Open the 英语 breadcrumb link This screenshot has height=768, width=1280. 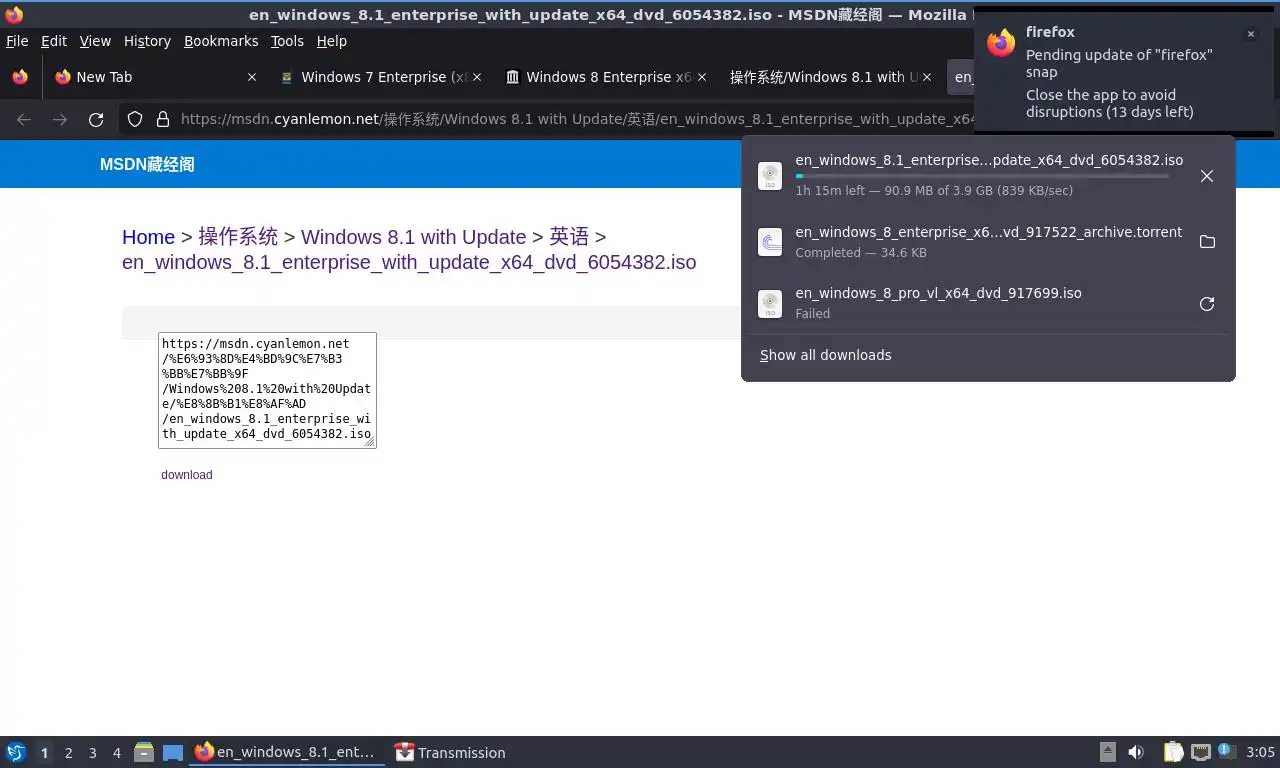[569, 237]
